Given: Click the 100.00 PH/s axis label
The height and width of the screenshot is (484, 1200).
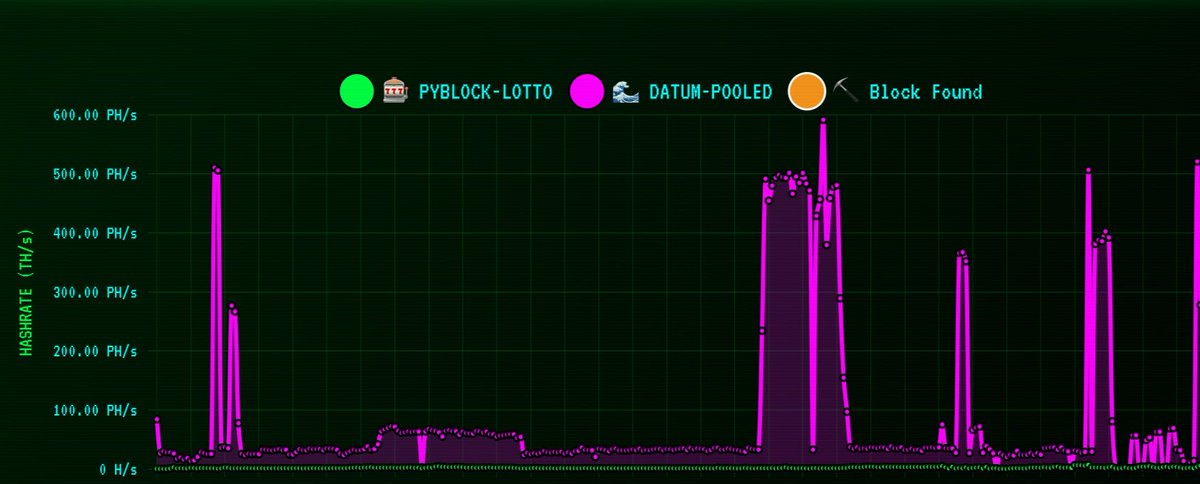Looking at the screenshot, I should coord(97,410).
